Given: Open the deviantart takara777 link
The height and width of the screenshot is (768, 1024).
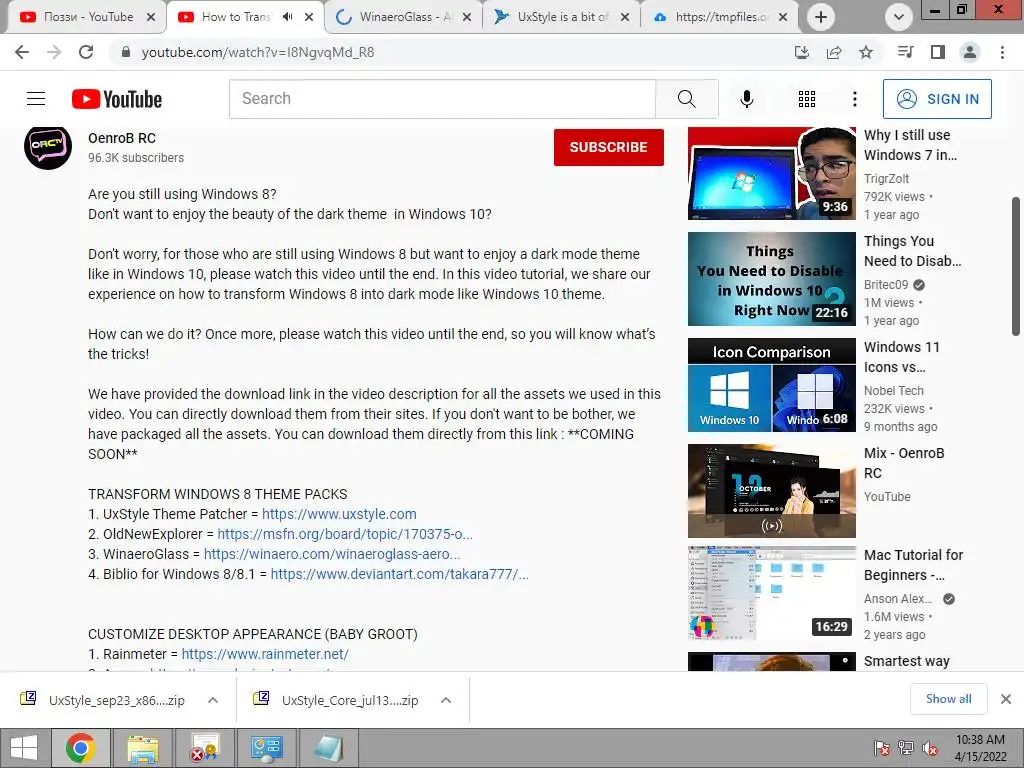Looking at the screenshot, I should click(x=400, y=574).
